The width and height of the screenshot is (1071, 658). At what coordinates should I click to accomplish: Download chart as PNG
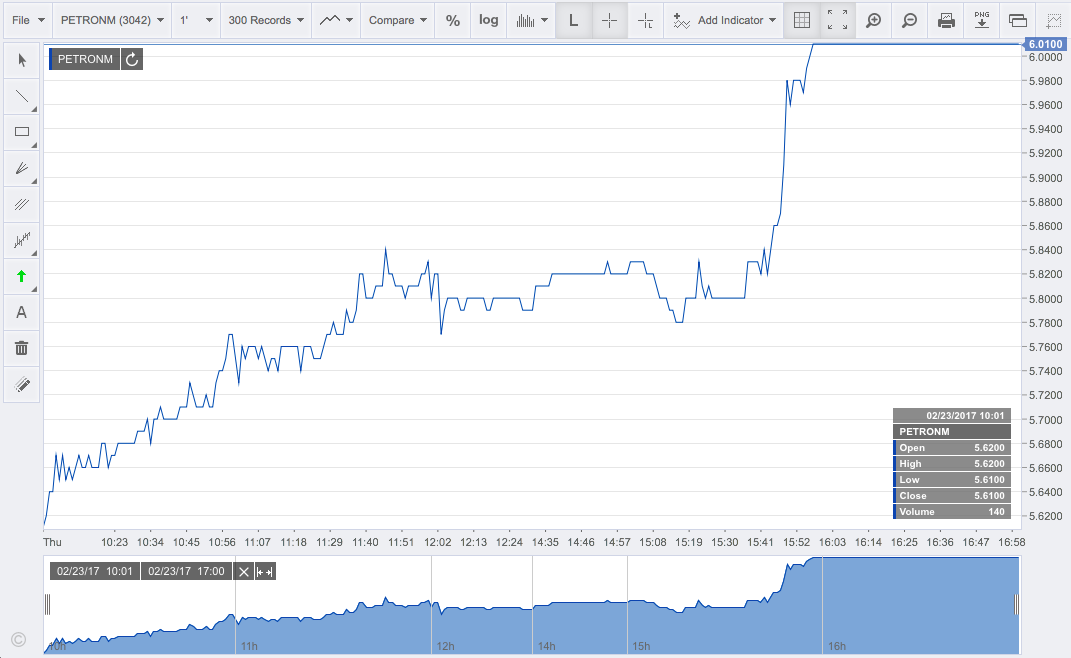pyautogui.click(x=982, y=20)
